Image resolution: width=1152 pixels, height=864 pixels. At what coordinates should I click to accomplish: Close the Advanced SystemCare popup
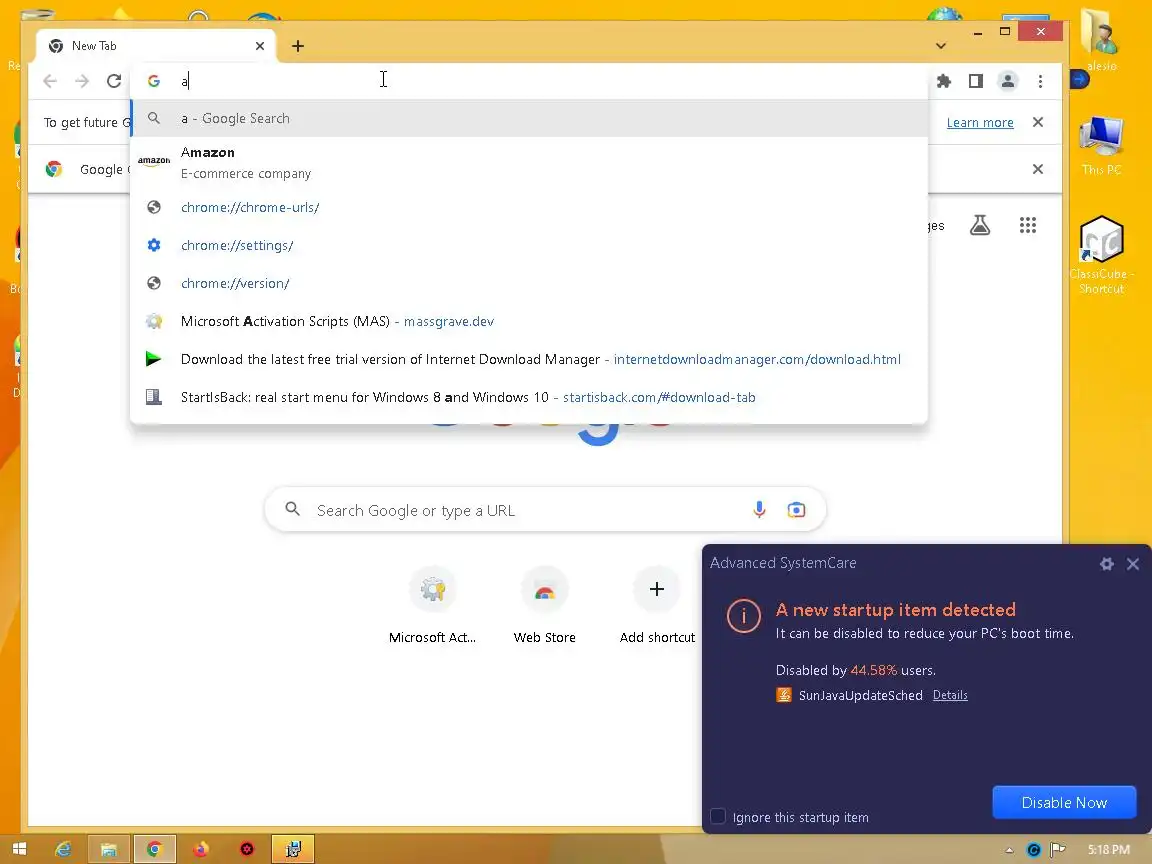click(1133, 564)
